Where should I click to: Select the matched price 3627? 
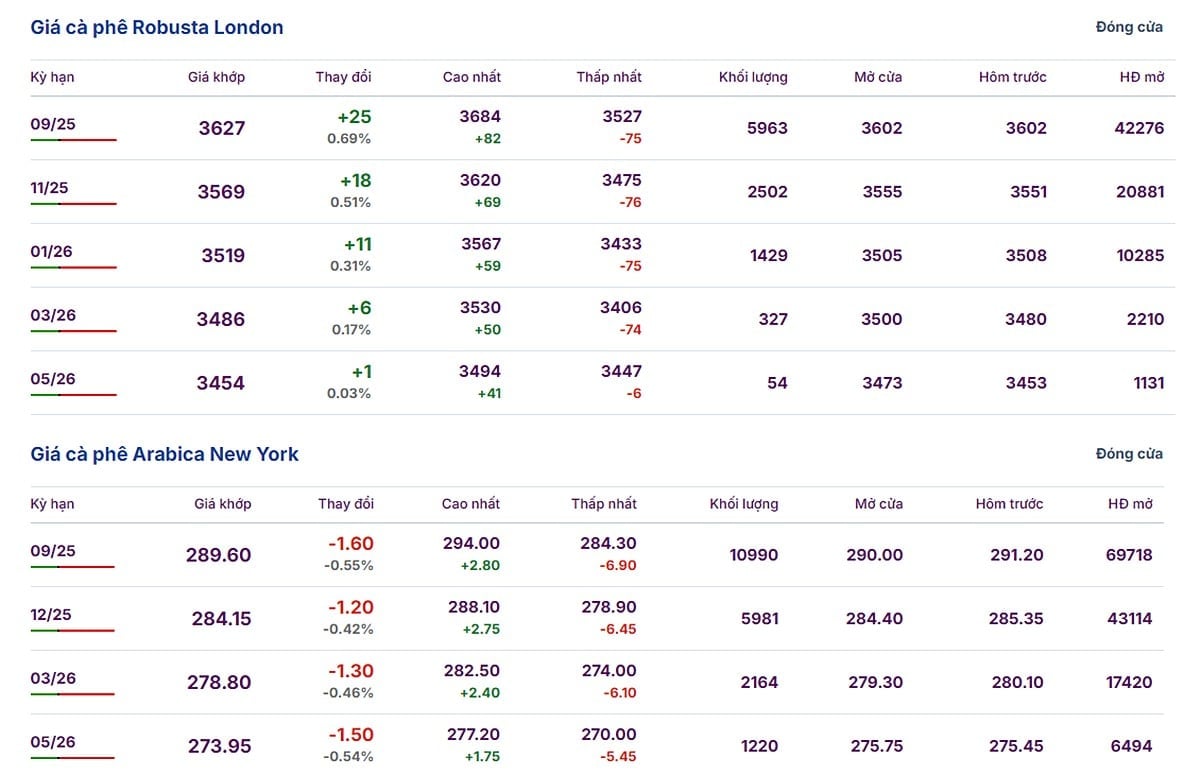(221, 128)
